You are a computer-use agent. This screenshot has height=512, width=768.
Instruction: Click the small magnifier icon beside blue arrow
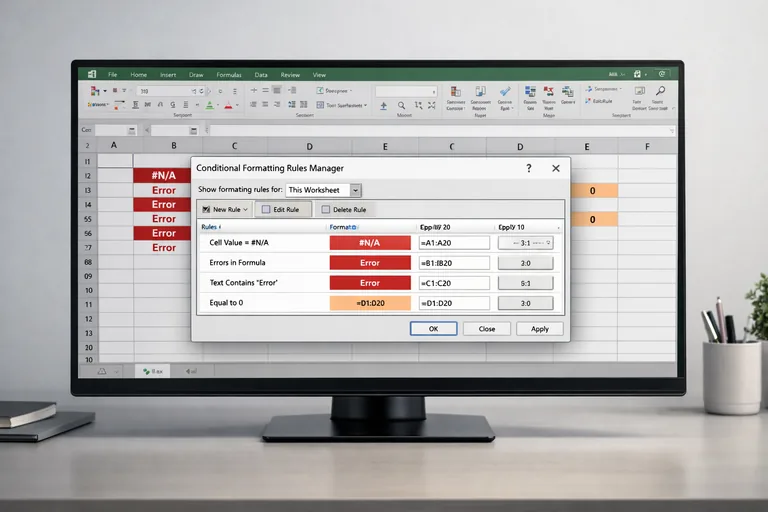point(401,105)
